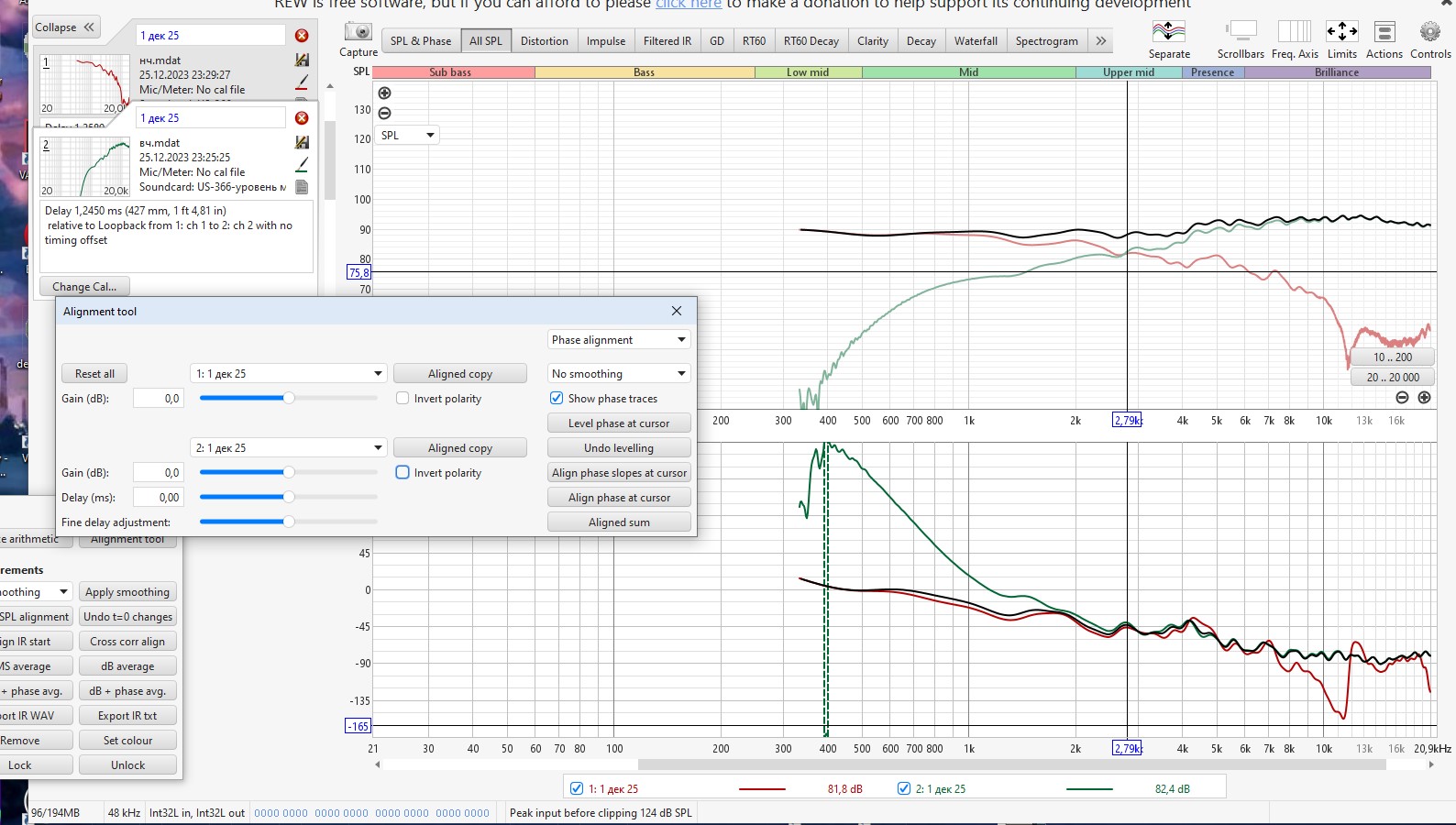Show more graph tabs with the chevron
The image size is (1456, 825).
pos(1101,40)
